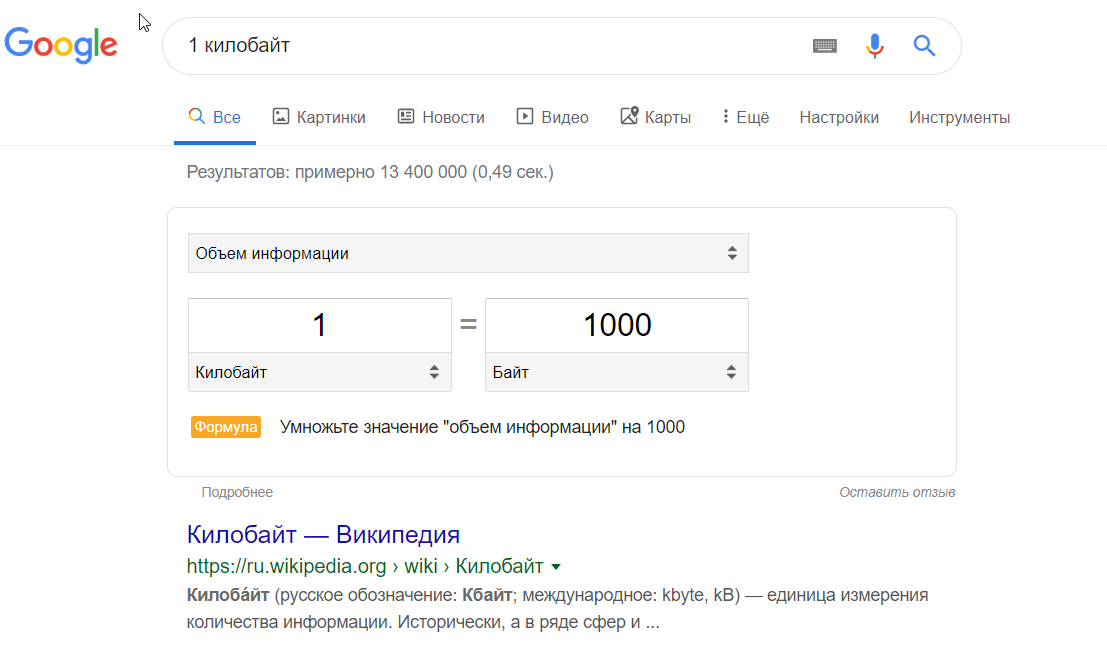Image resolution: width=1107 pixels, height=666 pixels.
Task: Go to the 'Видео' tab
Action: point(553,117)
